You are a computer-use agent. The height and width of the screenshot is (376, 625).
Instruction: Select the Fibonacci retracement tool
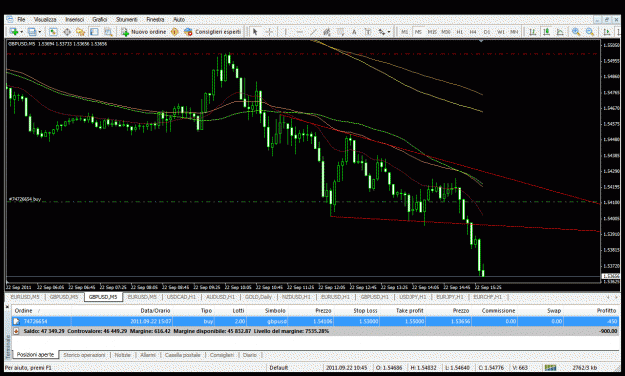click(340, 31)
